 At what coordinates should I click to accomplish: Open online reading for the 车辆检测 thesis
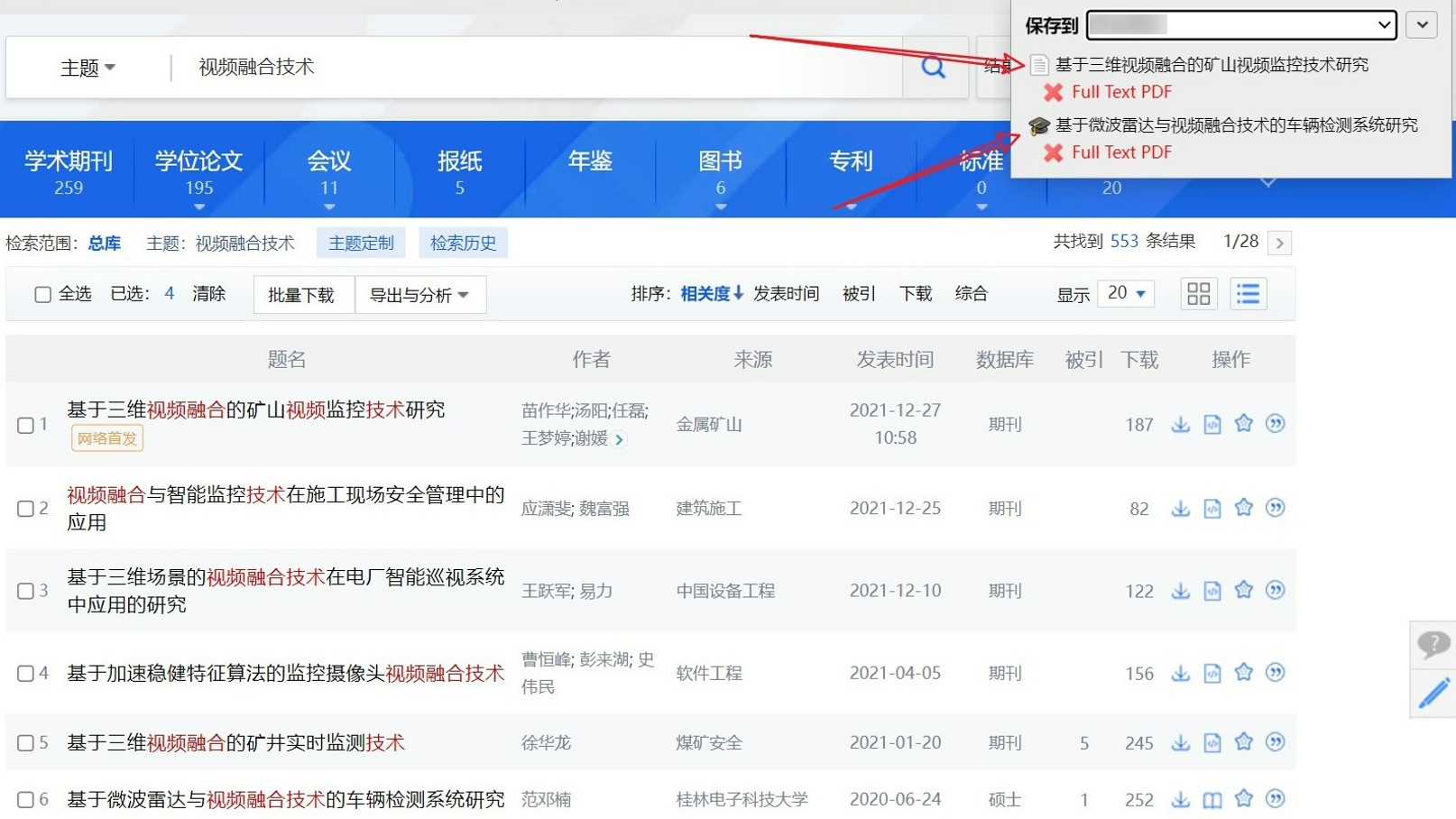point(1212,799)
